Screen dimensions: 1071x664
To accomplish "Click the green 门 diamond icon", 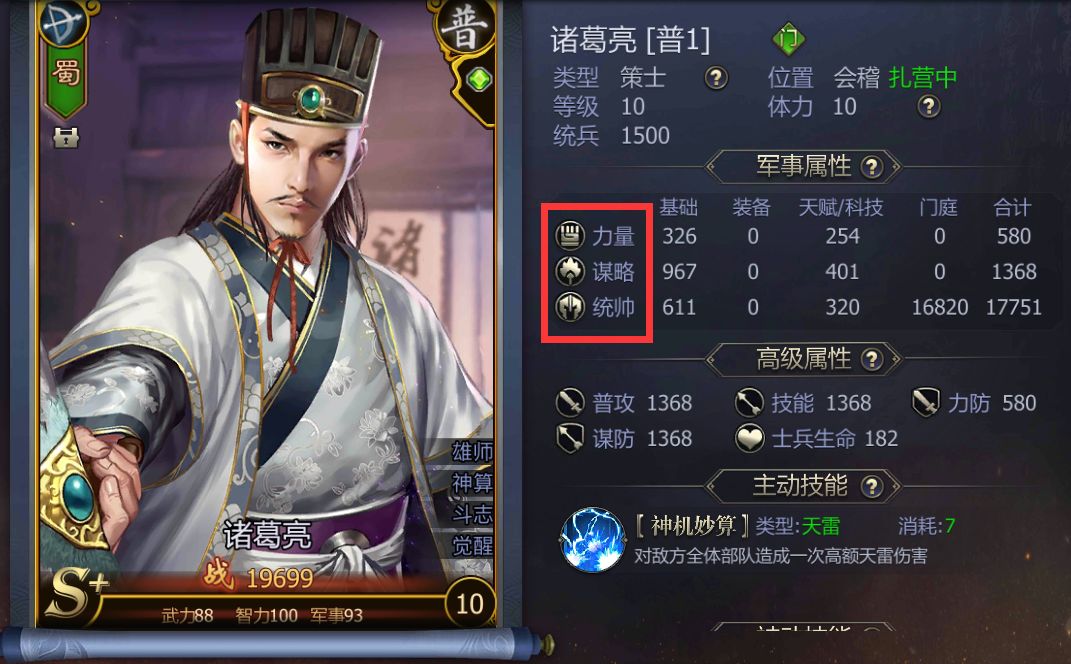I will [x=788, y=40].
